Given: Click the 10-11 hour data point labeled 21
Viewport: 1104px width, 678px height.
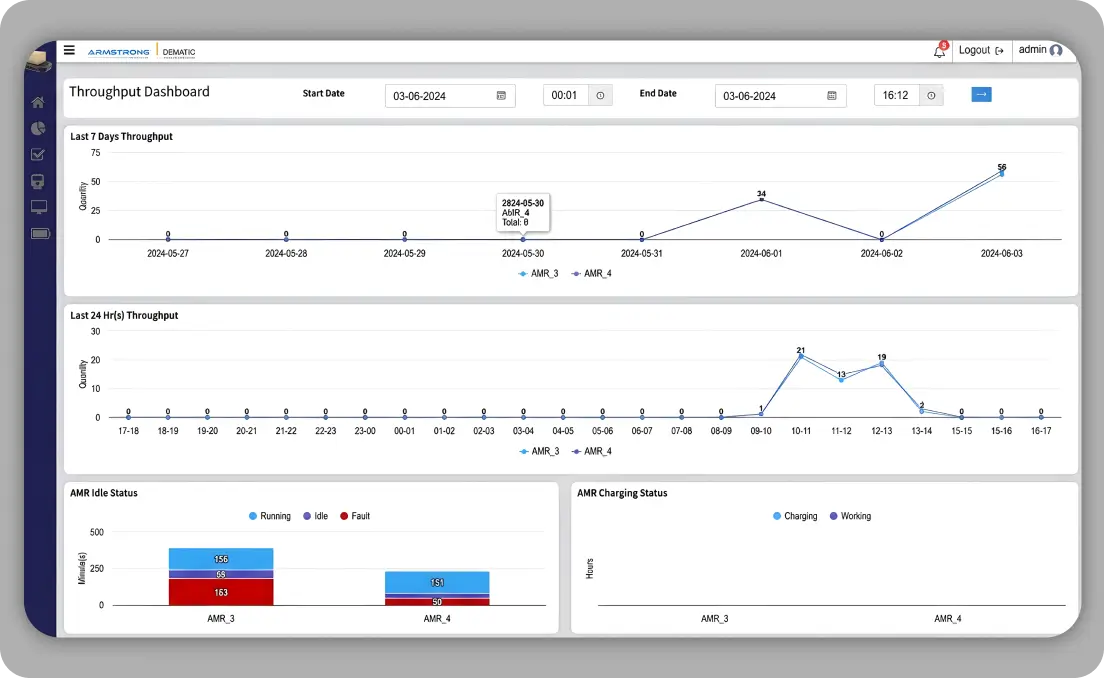Looking at the screenshot, I should click(x=801, y=356).
